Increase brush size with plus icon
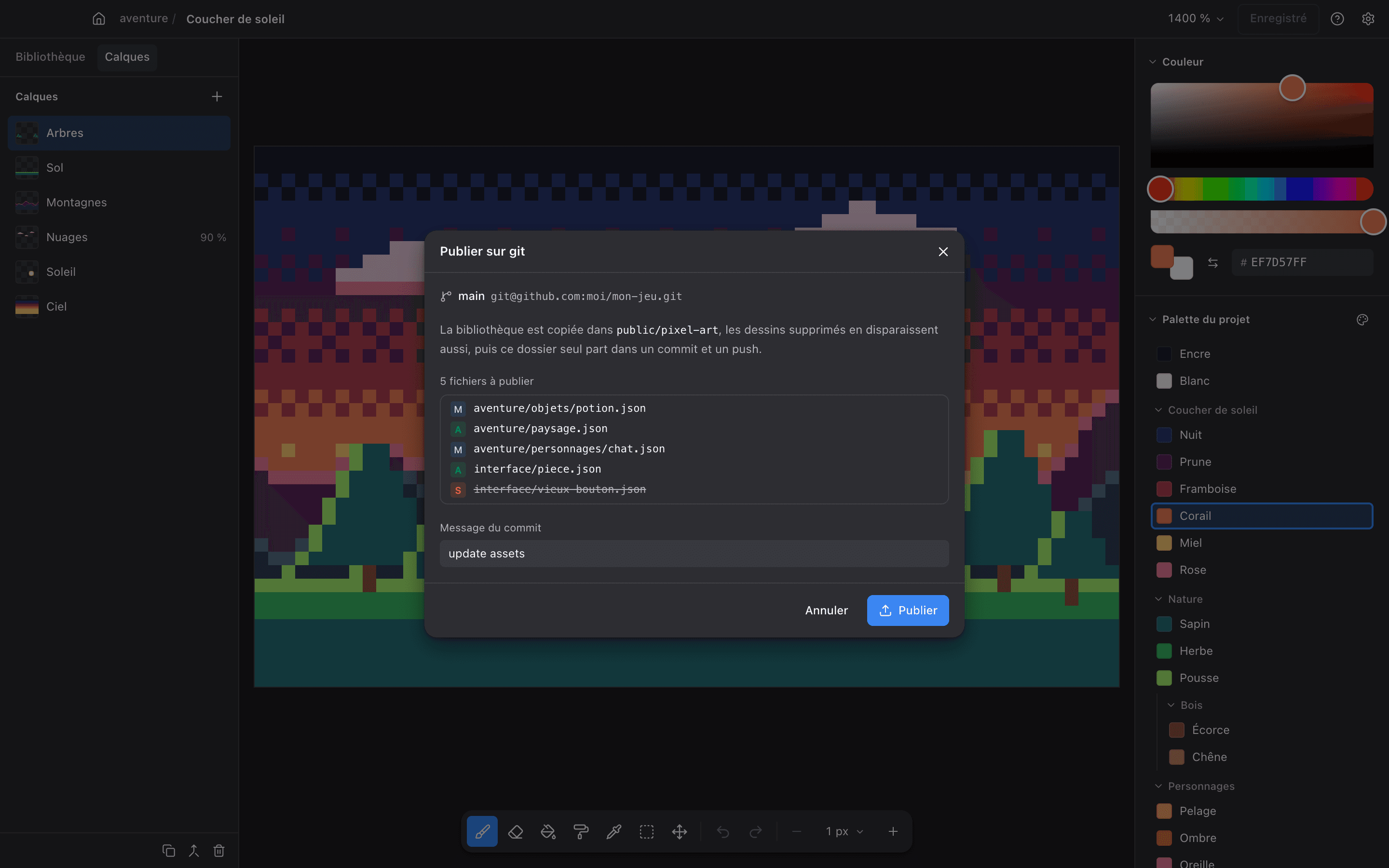The height and width of the screenshot is (868, 1389). (x=893, y=831)
